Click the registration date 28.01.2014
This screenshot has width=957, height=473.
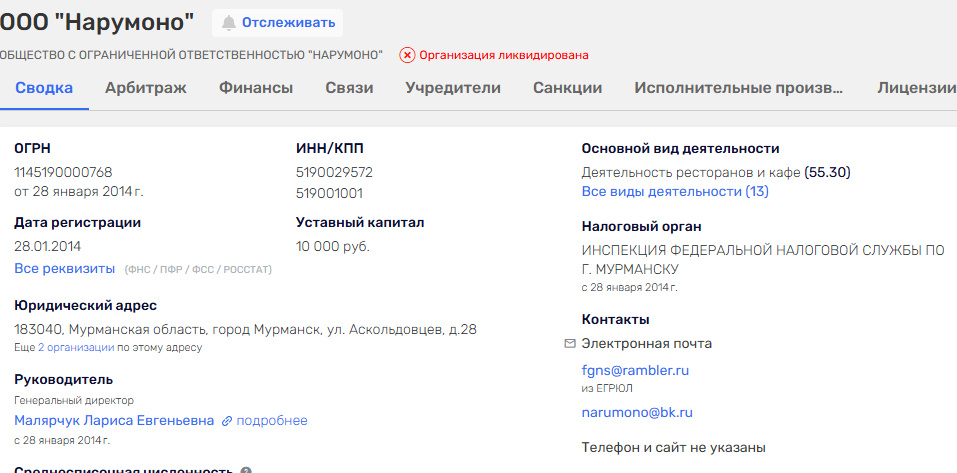point(48,247)
